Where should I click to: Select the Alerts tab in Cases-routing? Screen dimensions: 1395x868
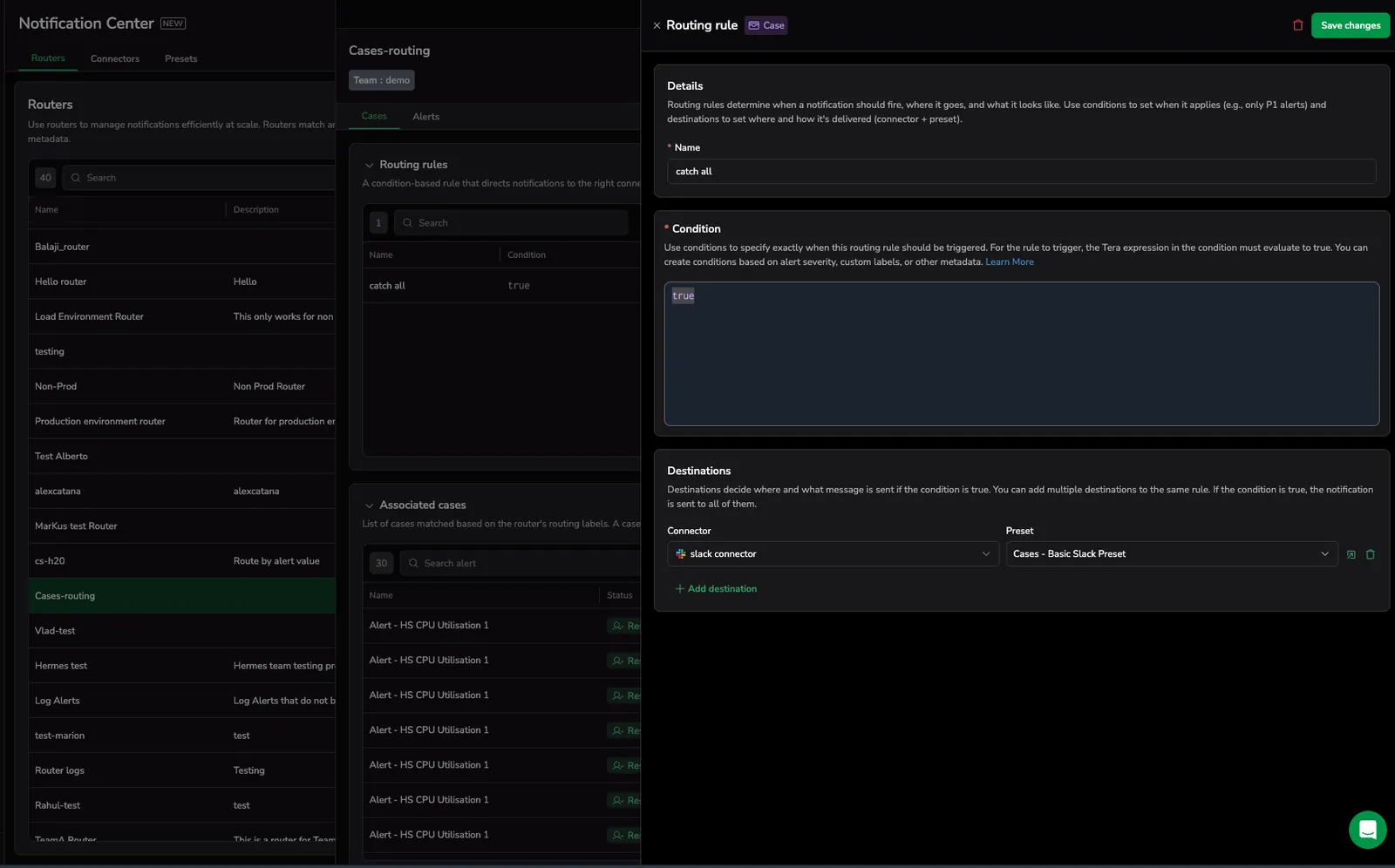coord(425,117)
